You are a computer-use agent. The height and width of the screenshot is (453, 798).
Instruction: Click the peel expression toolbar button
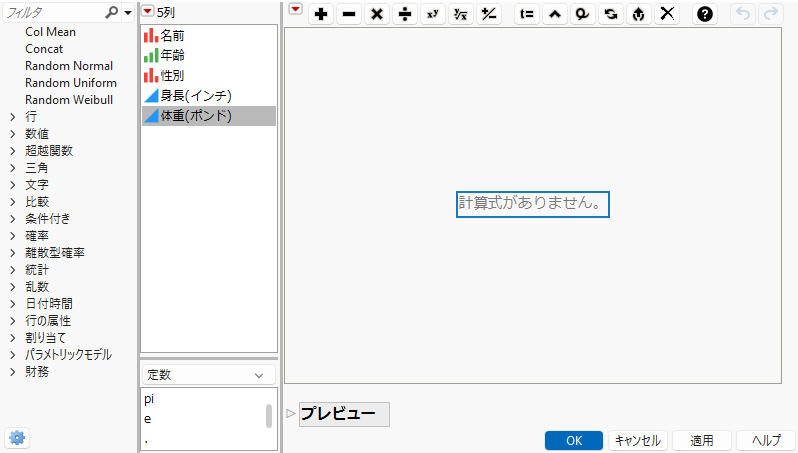(583, 14)
